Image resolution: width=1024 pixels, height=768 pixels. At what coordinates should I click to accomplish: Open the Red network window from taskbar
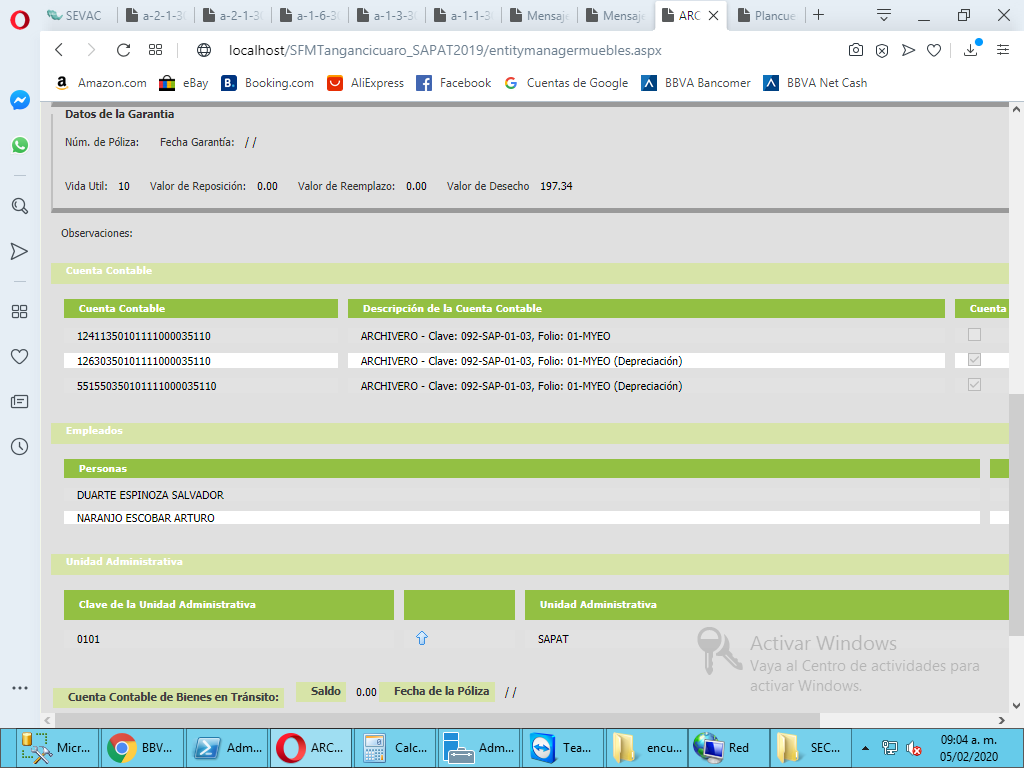click(729, 748)
